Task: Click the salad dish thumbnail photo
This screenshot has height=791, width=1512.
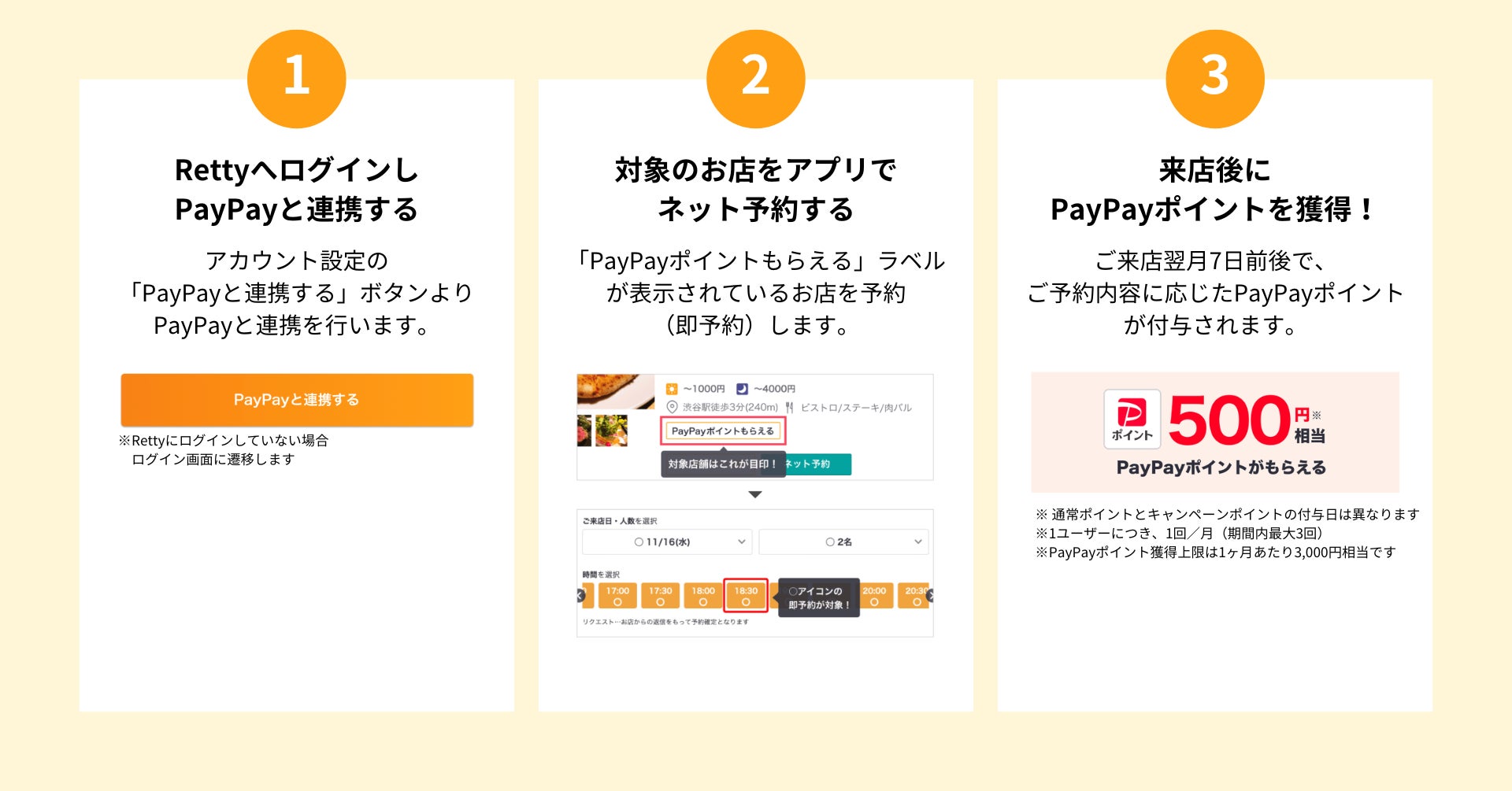Action: [x=612, y=431]
